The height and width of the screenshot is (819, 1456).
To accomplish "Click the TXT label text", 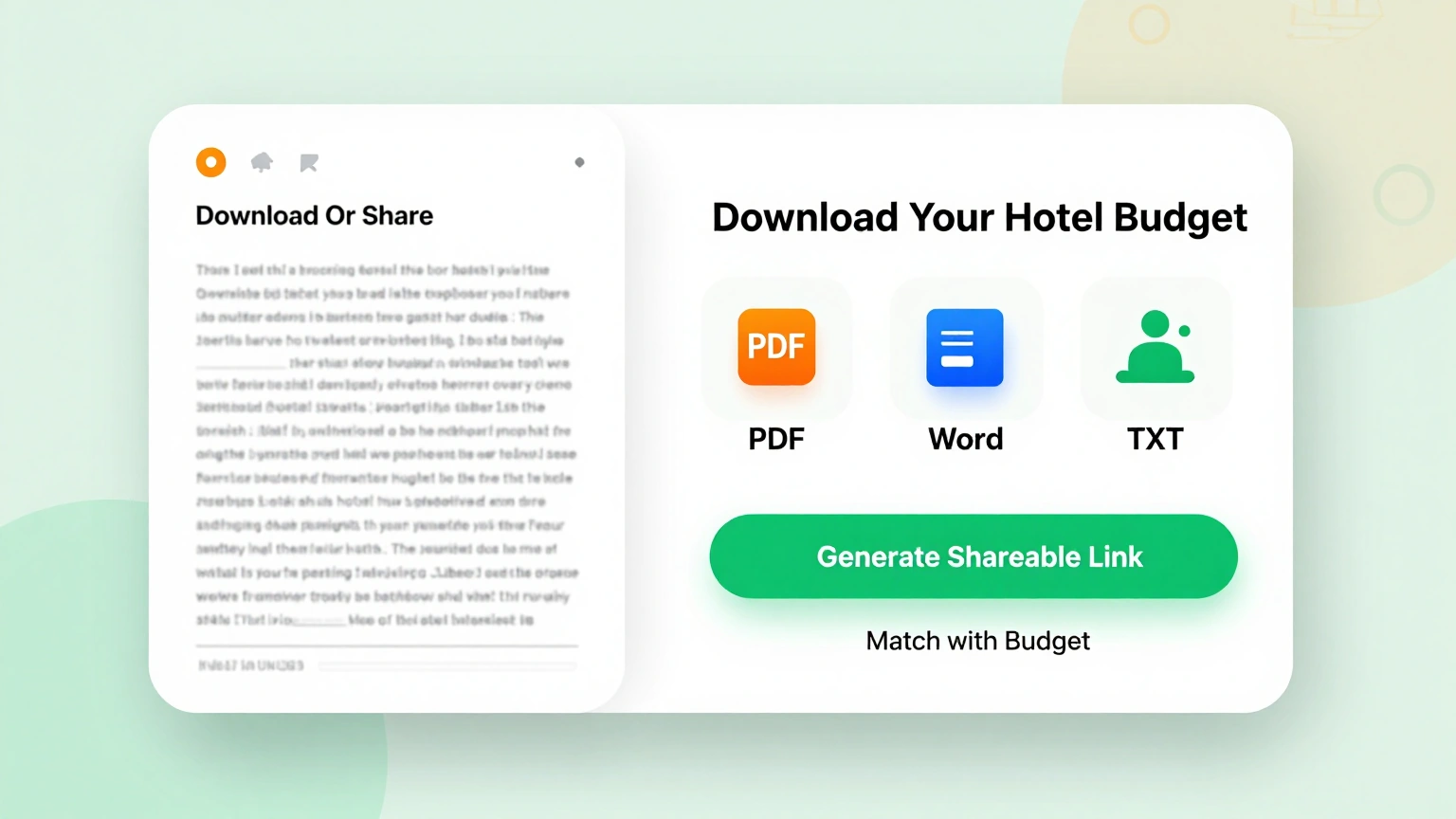I will pyautogui.click(x=1156, y=439).
